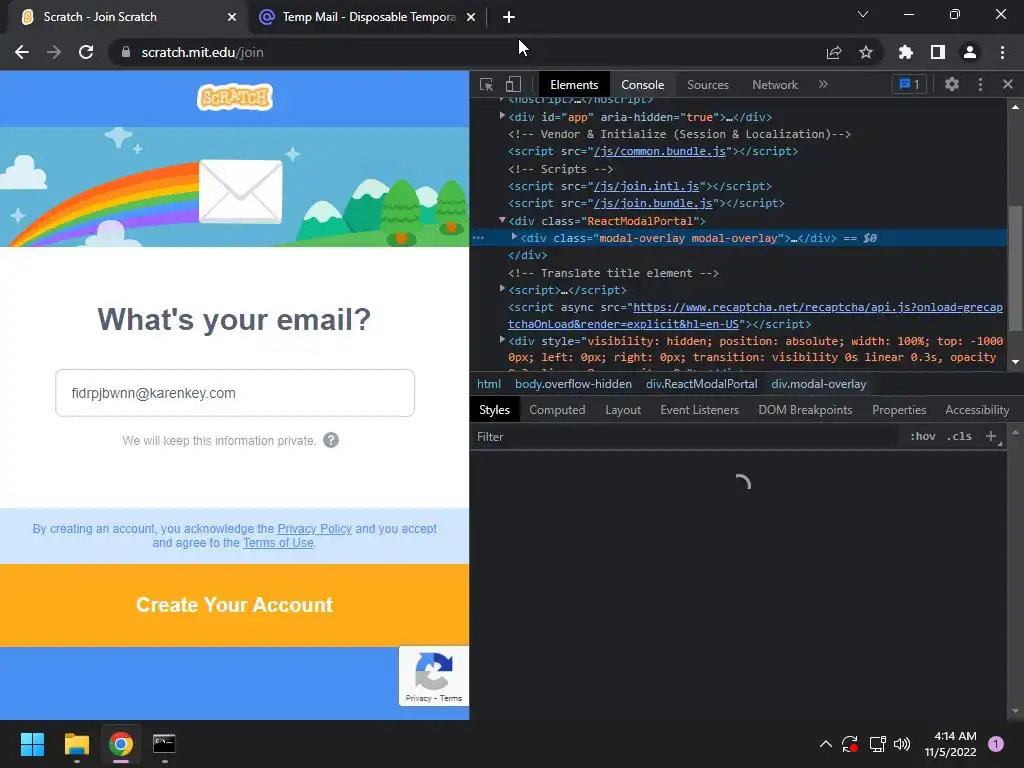Toggle the :hov element state button
Viewport: 1024px width, 768px height.
(x=922, y=436)
